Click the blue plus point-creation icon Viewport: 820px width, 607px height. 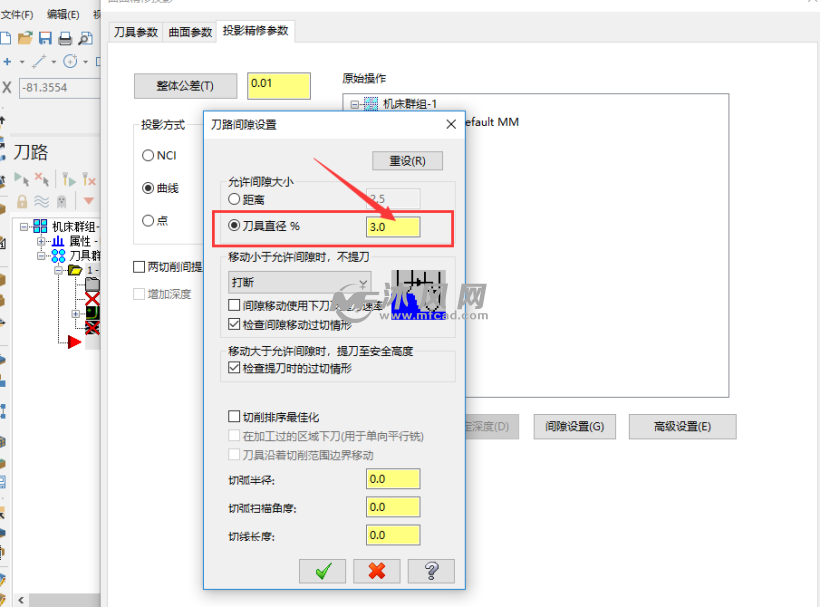point(7,62)
